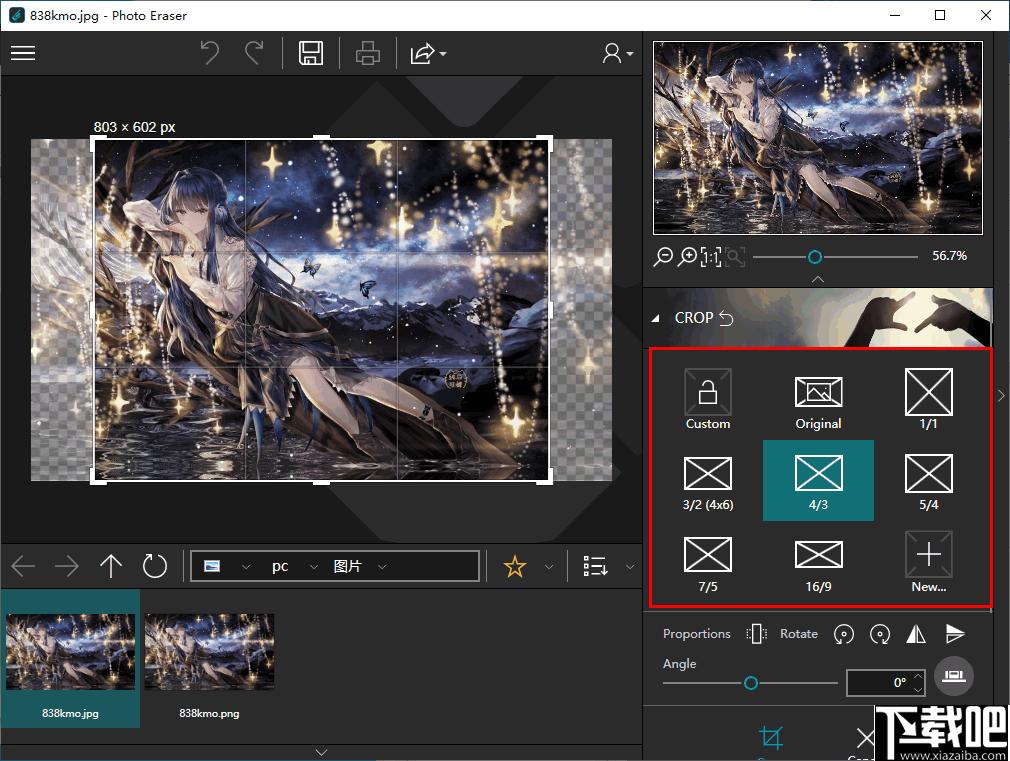Click the sort list view icon

(595, 566)
